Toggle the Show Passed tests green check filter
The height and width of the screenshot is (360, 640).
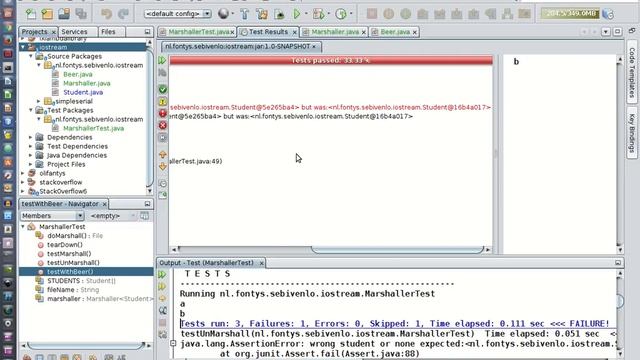pyautogui.click(x=162, y=89)
